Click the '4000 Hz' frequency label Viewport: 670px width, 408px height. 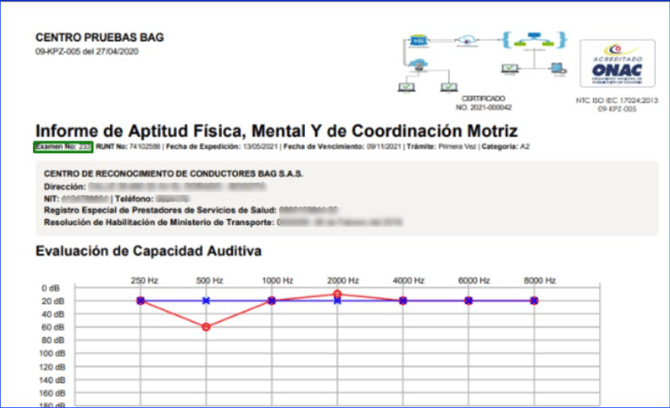[408, 281]
